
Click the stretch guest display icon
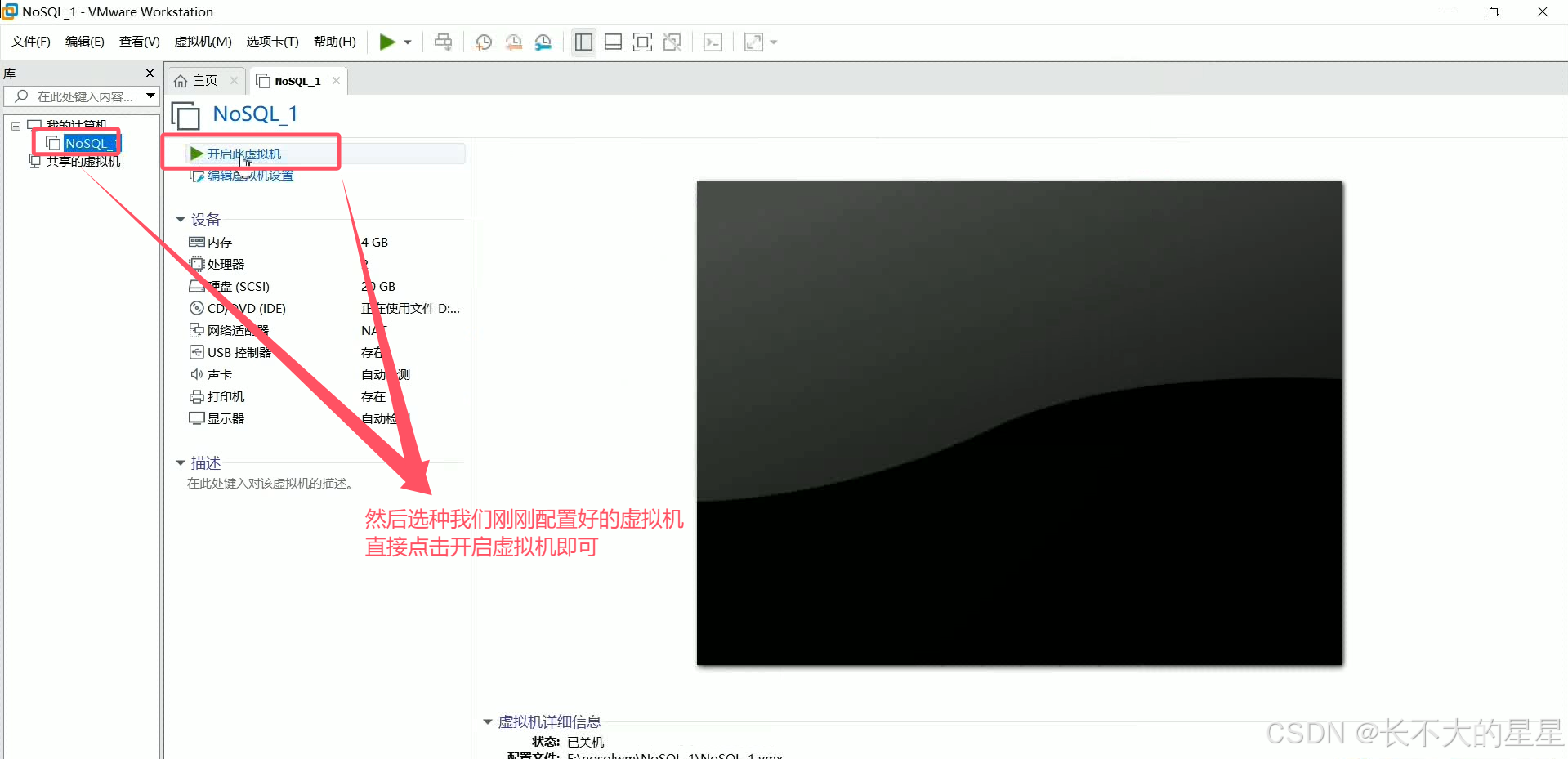tap(753, 42)
